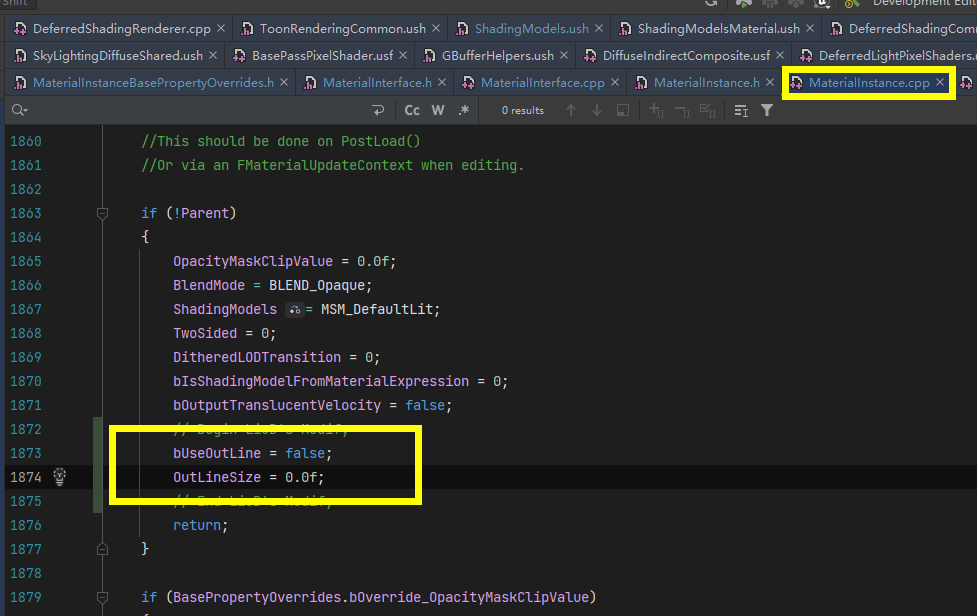
Task: Click the next occurrence down arrow in find bar
Action: [596, 110]
